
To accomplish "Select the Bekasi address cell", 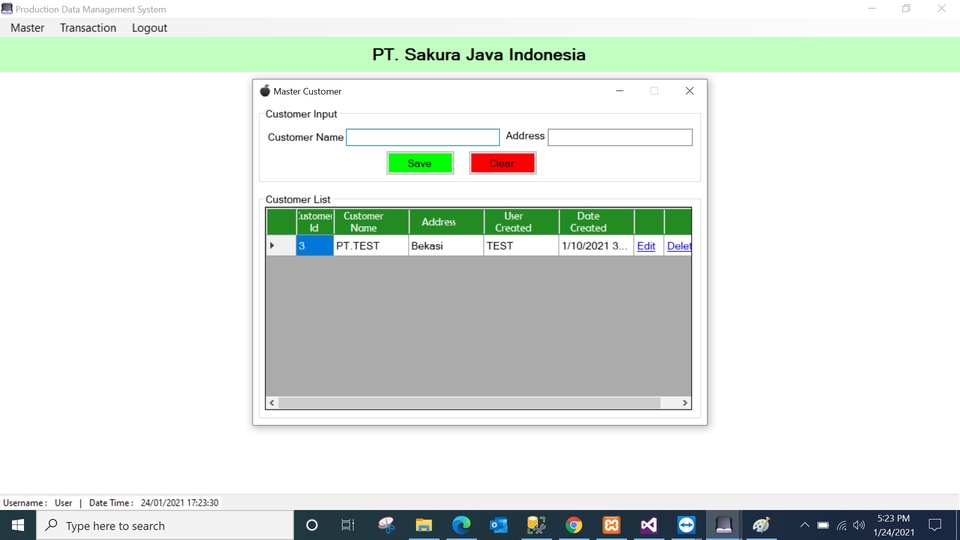I will [446, 246].
